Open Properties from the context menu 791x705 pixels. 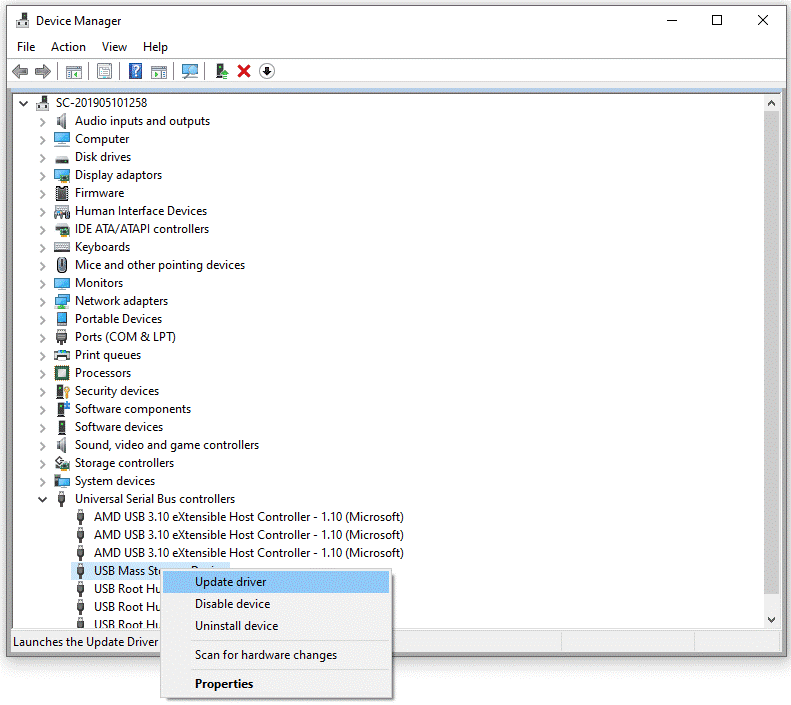(224, 684)
